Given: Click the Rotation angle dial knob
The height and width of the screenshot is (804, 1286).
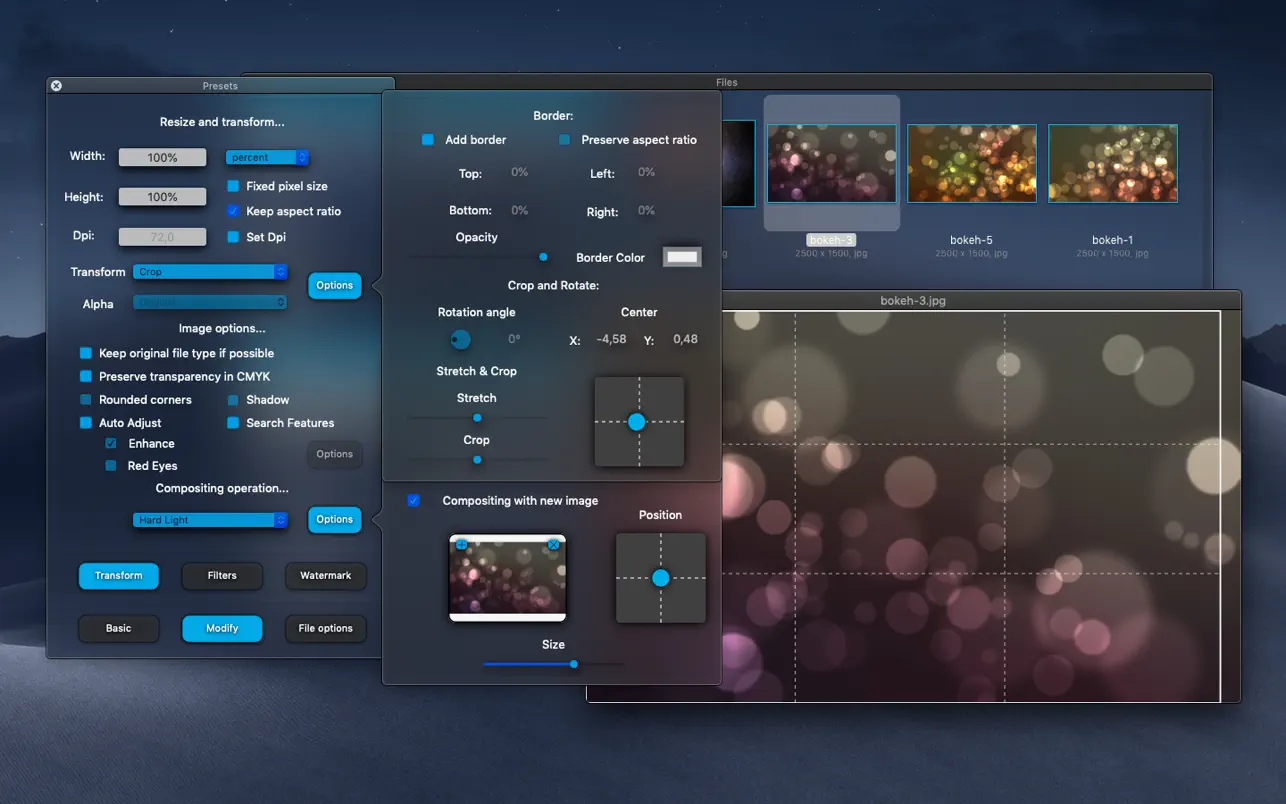Looking at the screenshot, I should [460, 340].
